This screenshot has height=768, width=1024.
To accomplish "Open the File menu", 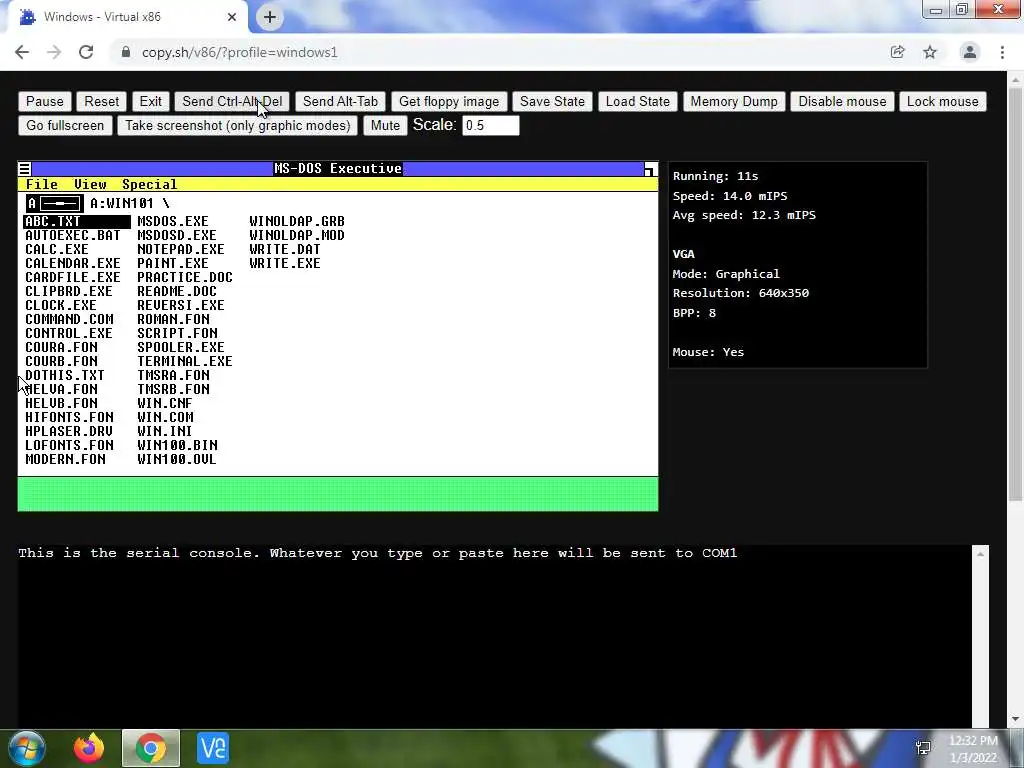I will click(x=42, y=185).
